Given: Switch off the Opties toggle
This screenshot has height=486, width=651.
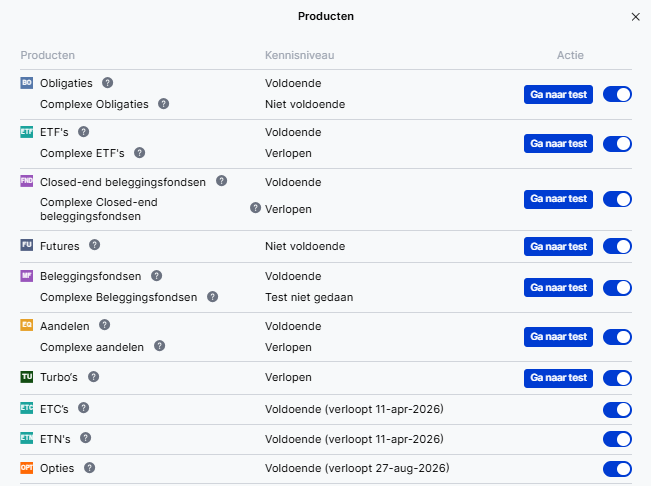Looking at the screenshot, I should tap(617, 468).
